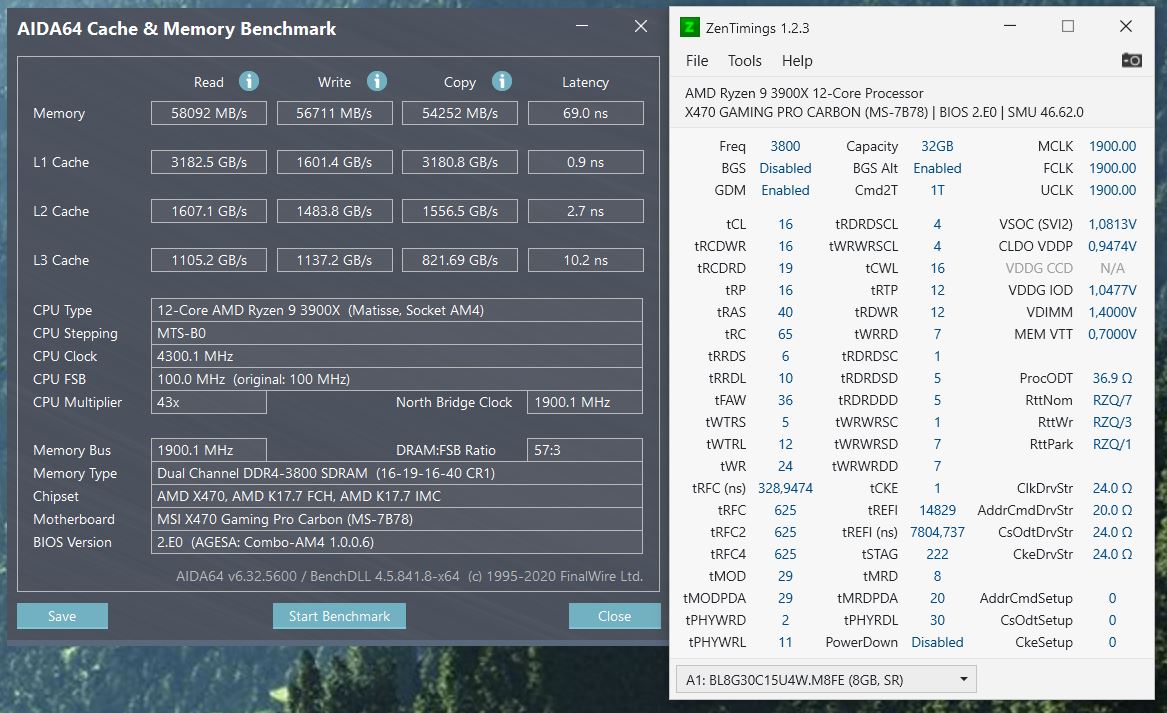Click the GDM value Enabled
1167x713 pixels.
pyautogui.click(x=785, y=191)
